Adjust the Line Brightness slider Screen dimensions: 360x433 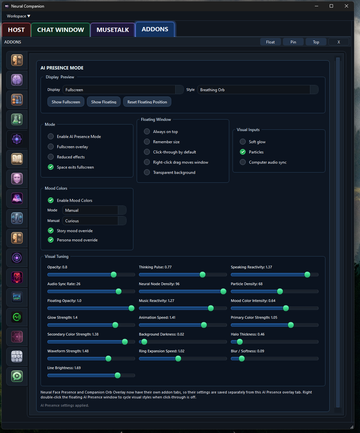[91, 375]
